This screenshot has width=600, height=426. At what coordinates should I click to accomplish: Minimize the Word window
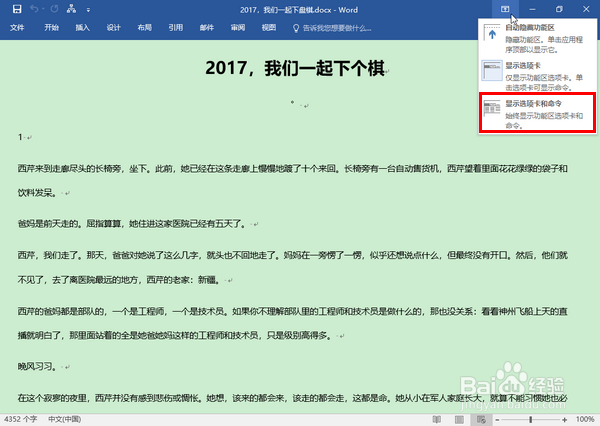pos(532,9)
